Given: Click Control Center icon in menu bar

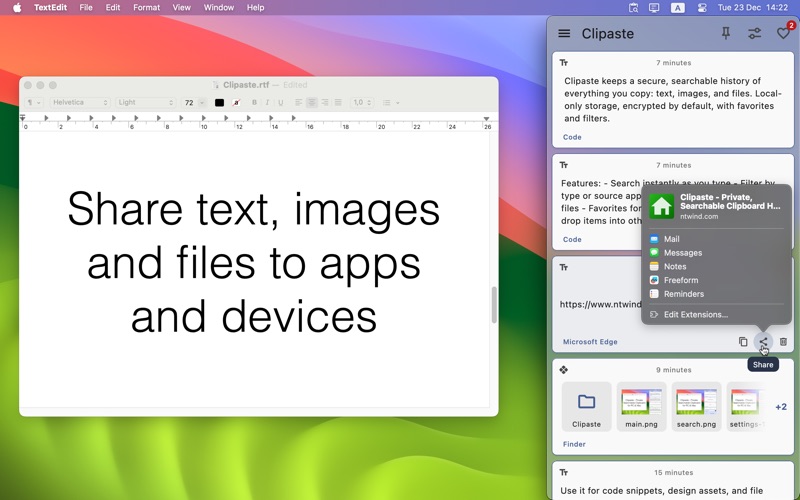Looking at the screenshot, I should point(702,7).
